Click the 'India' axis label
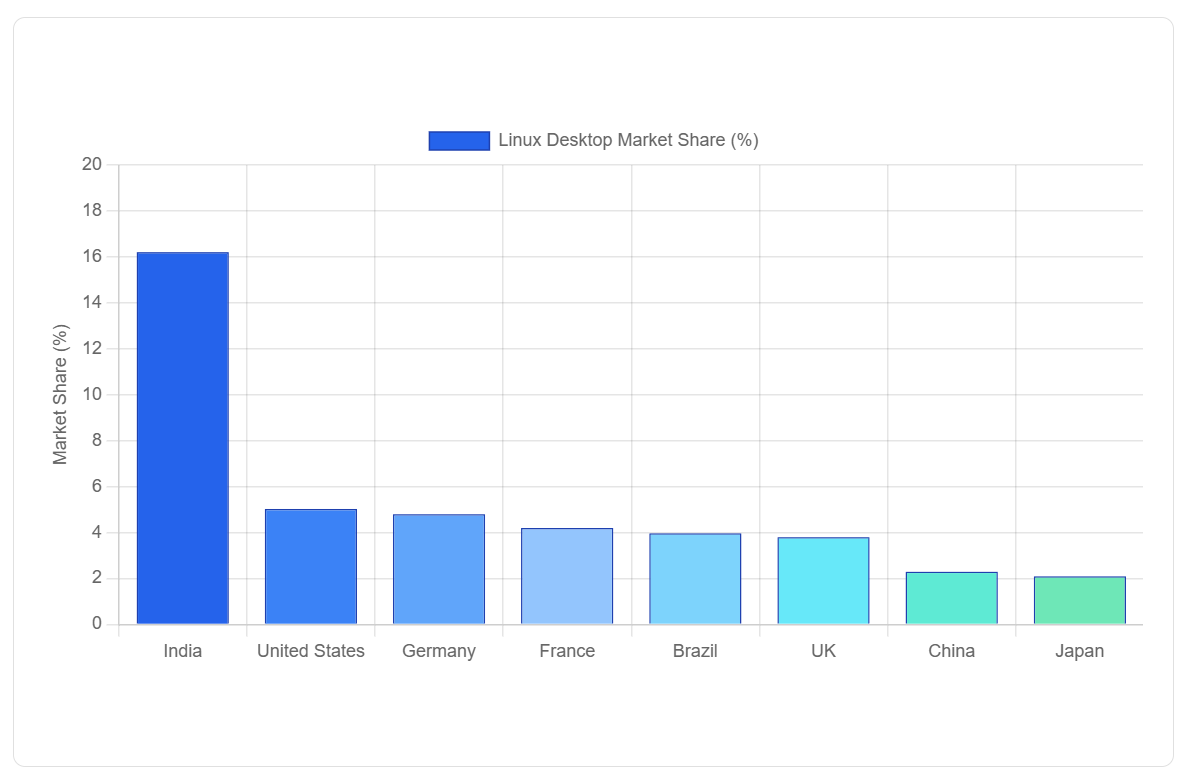The height and width of the screenshot is (773, 1187). [x=182, y=651]
